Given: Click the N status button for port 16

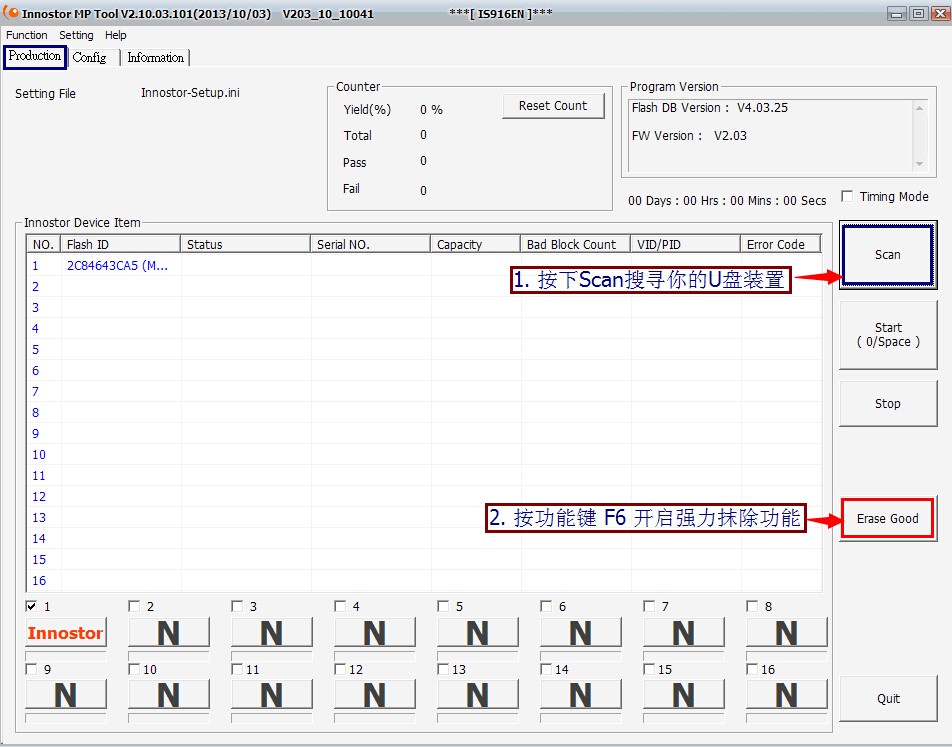Looking at the screenshot, I should [786, 694].
